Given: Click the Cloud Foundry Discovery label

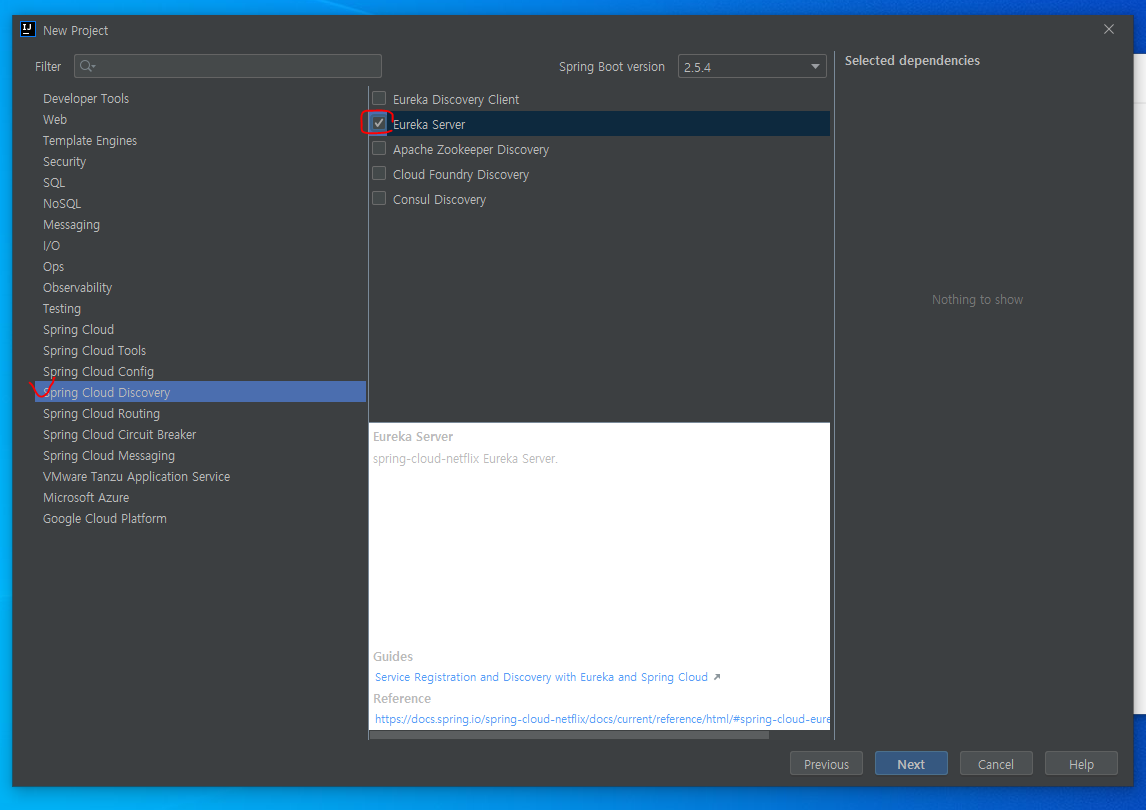Looking at the screenshot, I should pyautogui.click(x=460, y=175).
